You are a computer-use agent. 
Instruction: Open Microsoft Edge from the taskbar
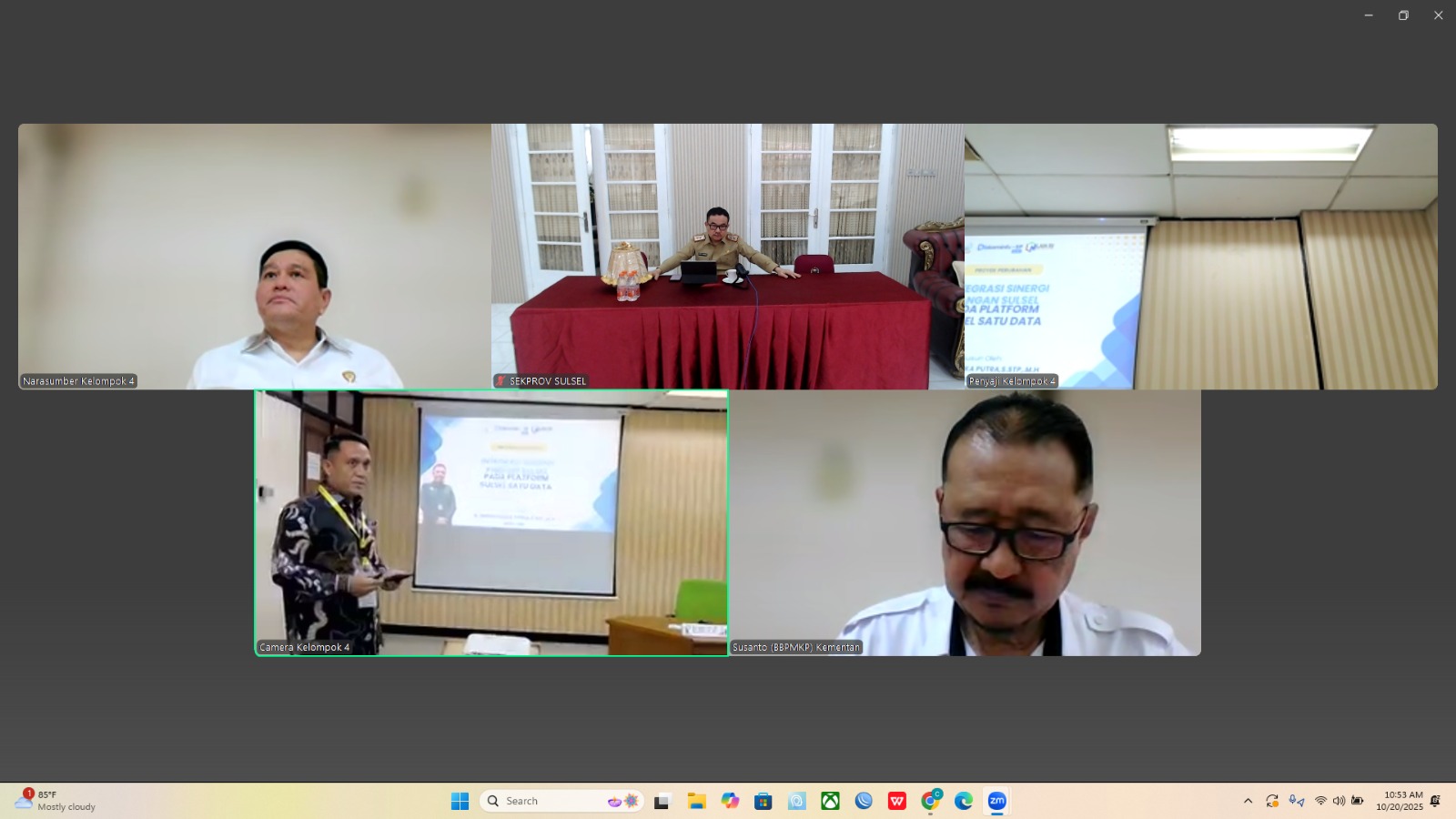coord(964,801)
